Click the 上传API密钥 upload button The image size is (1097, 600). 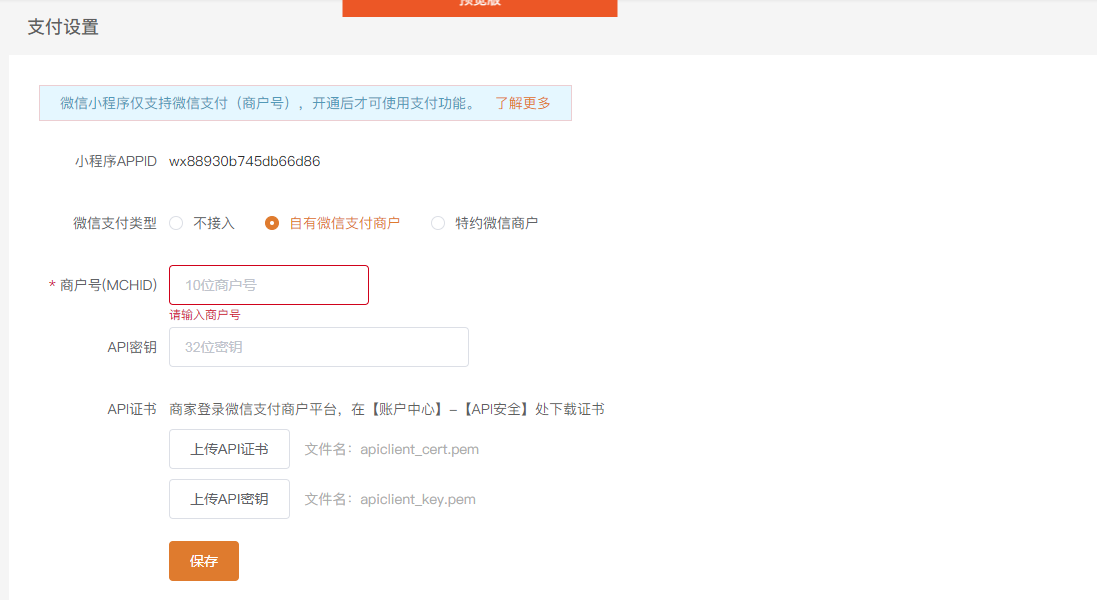[229, 499]
